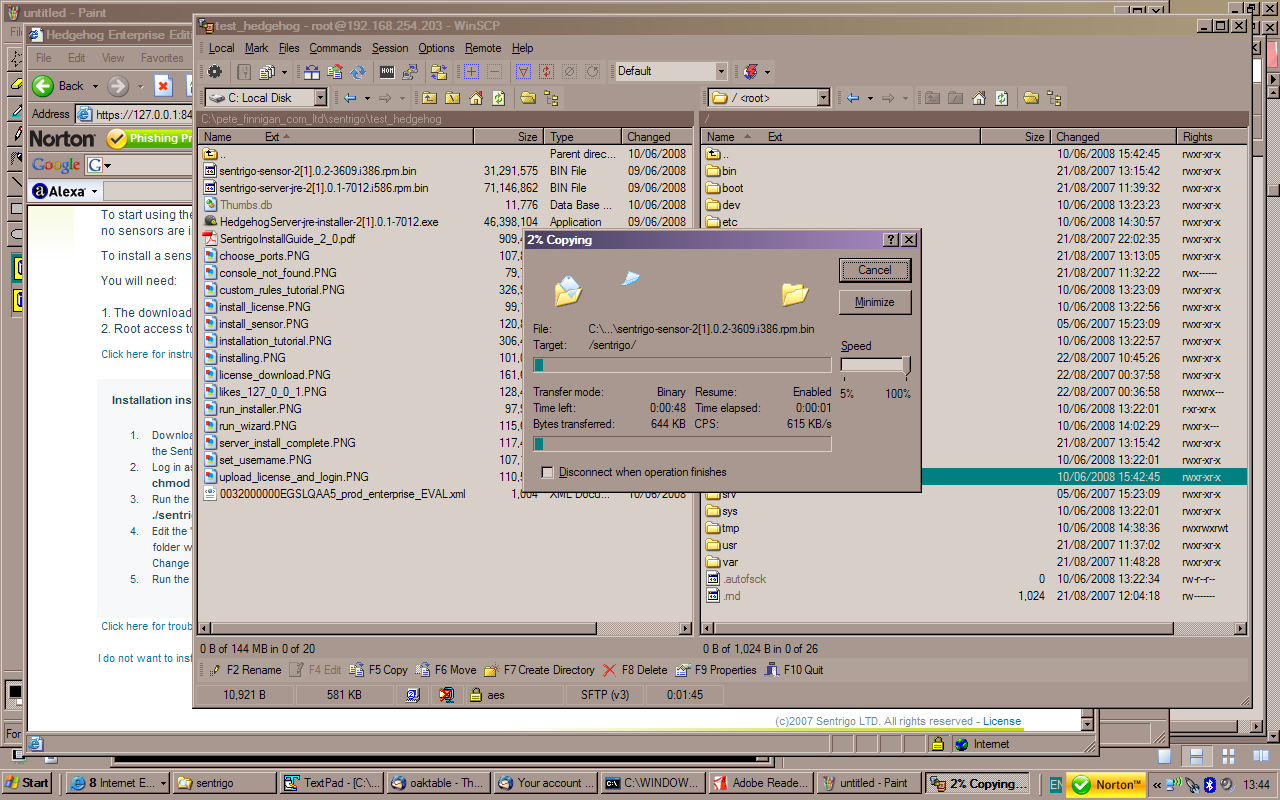Open directory bookmark in local panel
Viewport: 1280px width, 800px height.
click(527, 98)
